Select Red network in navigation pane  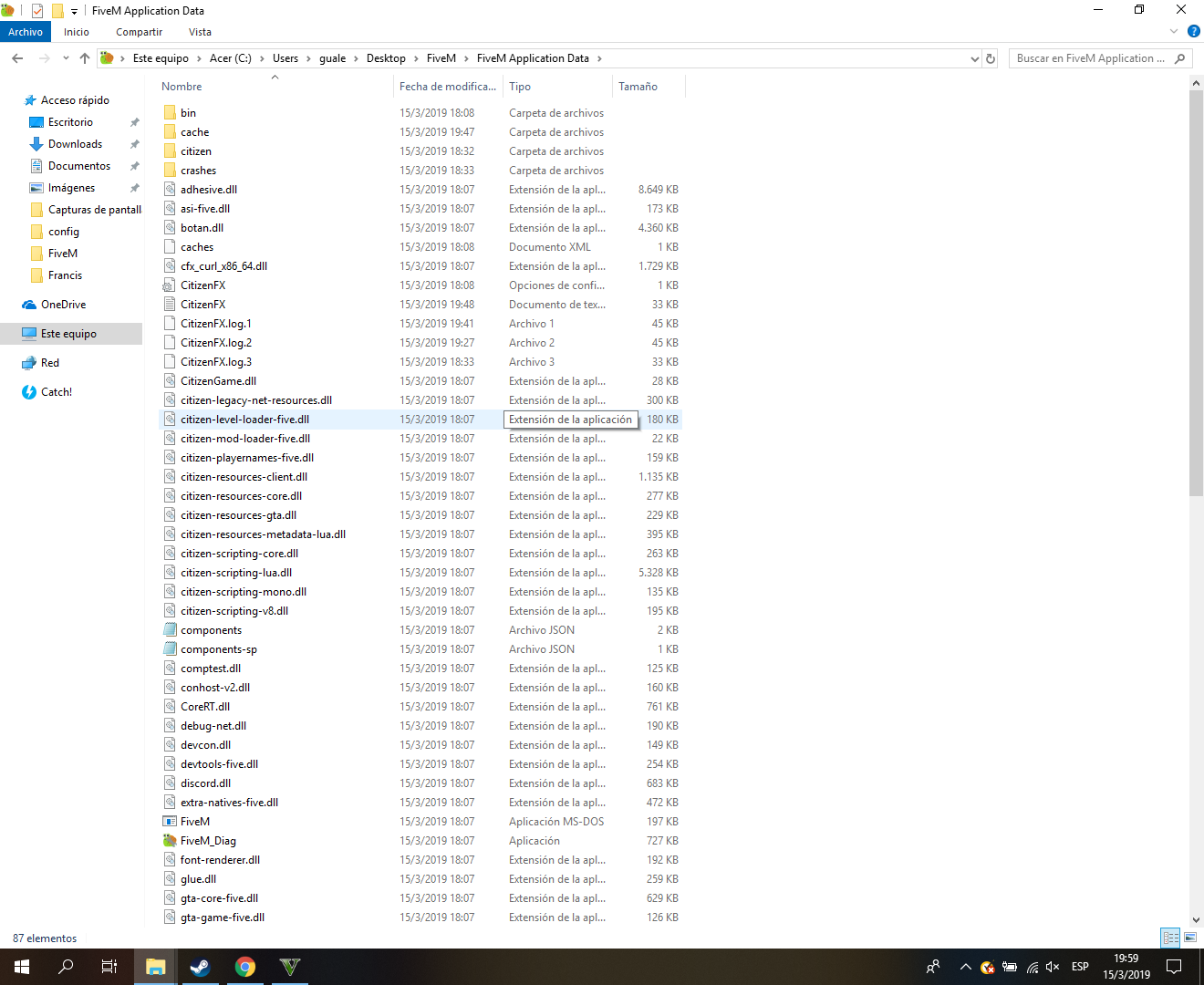50,363
